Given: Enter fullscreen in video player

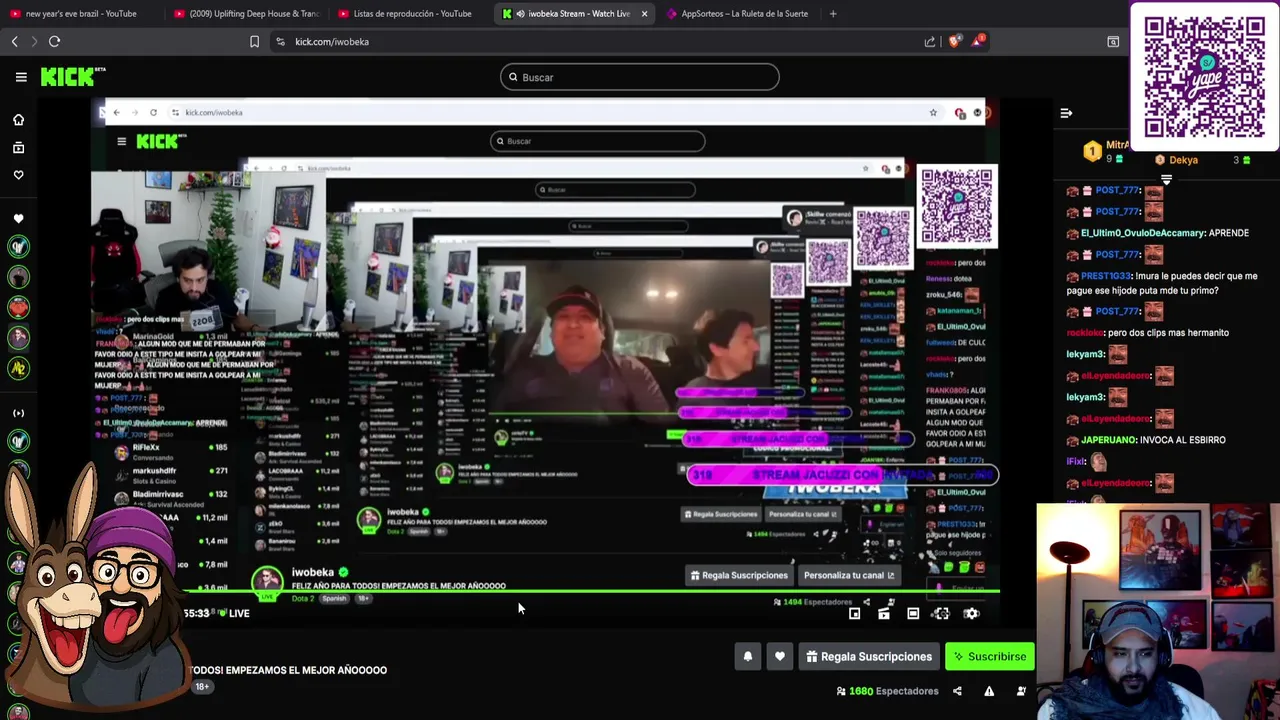Looking at the screenshot, I should point(941,613).
